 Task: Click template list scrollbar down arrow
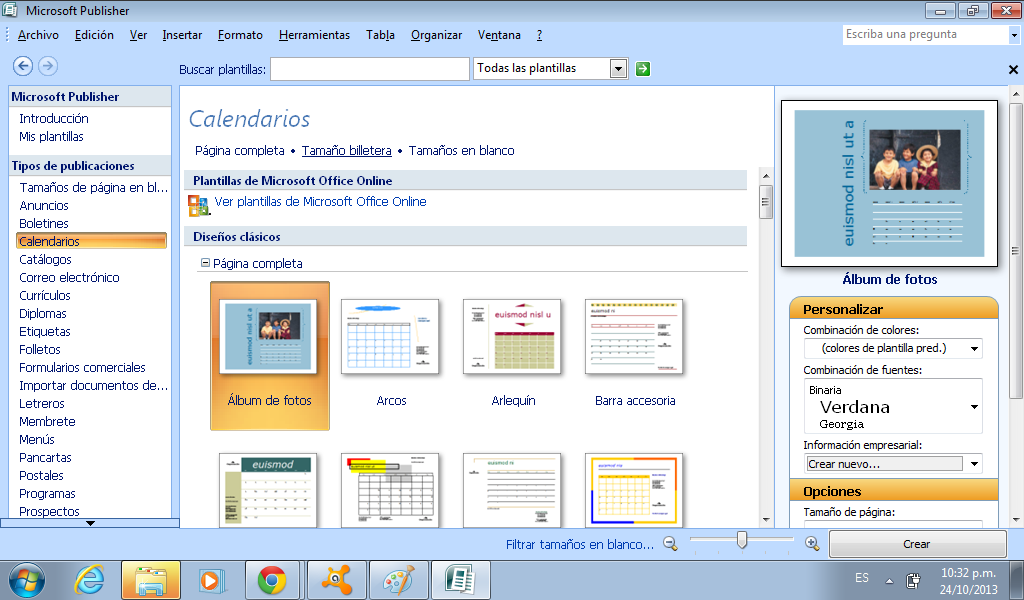[766, 520]
